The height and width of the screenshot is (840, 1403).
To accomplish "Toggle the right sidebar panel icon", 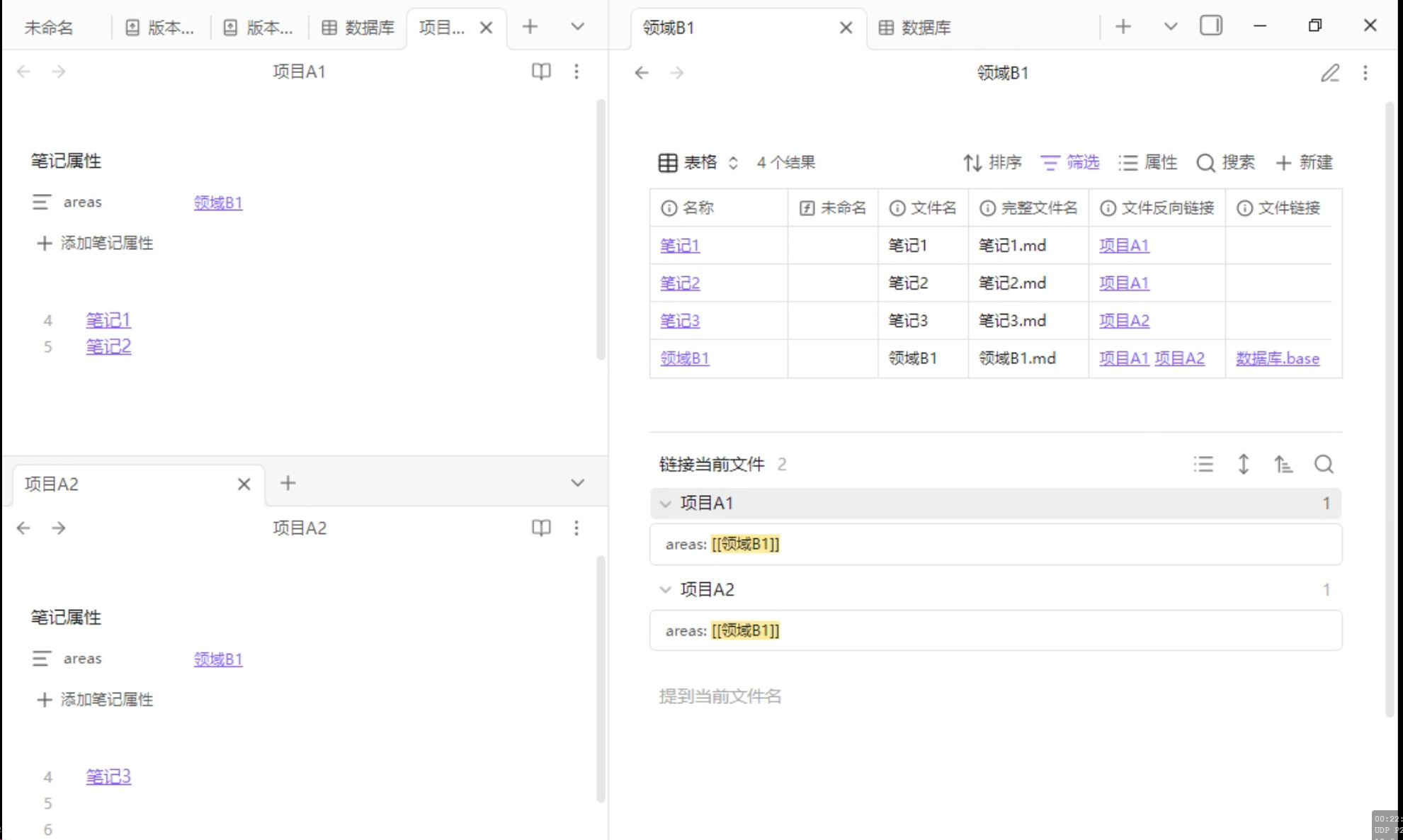I will pos(1211,26).
